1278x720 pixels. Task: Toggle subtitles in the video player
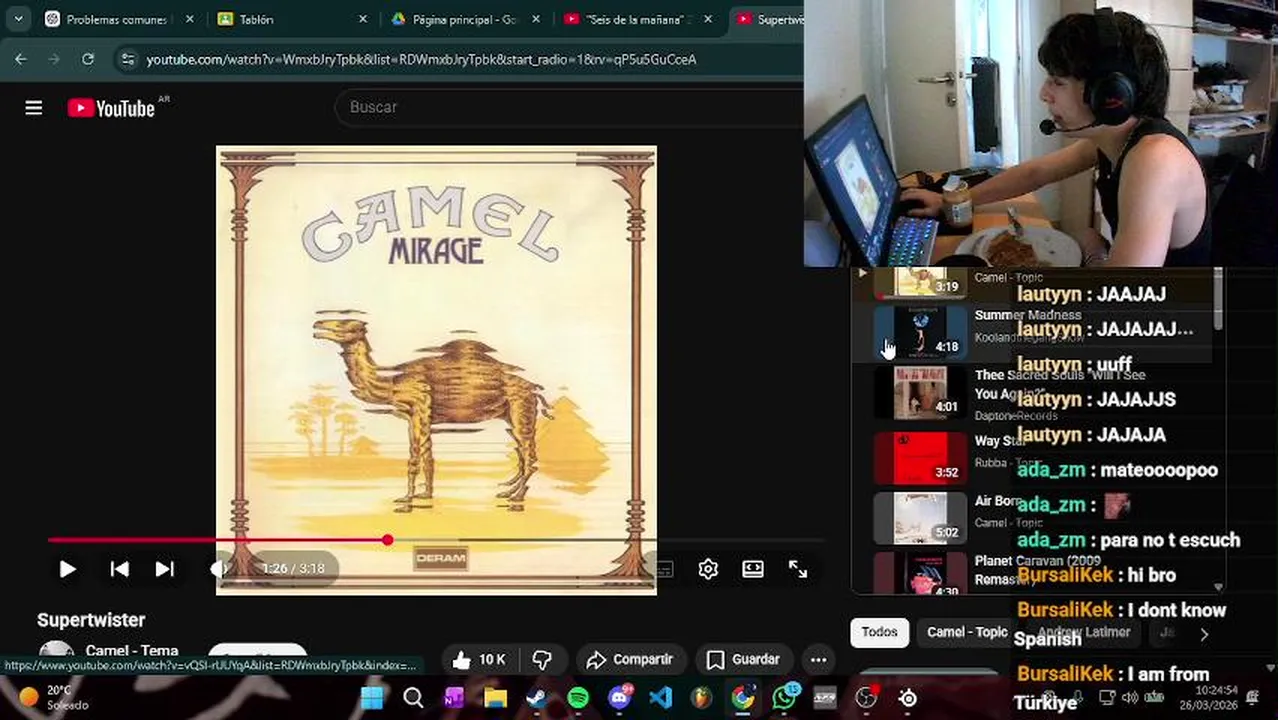point(664,569)
